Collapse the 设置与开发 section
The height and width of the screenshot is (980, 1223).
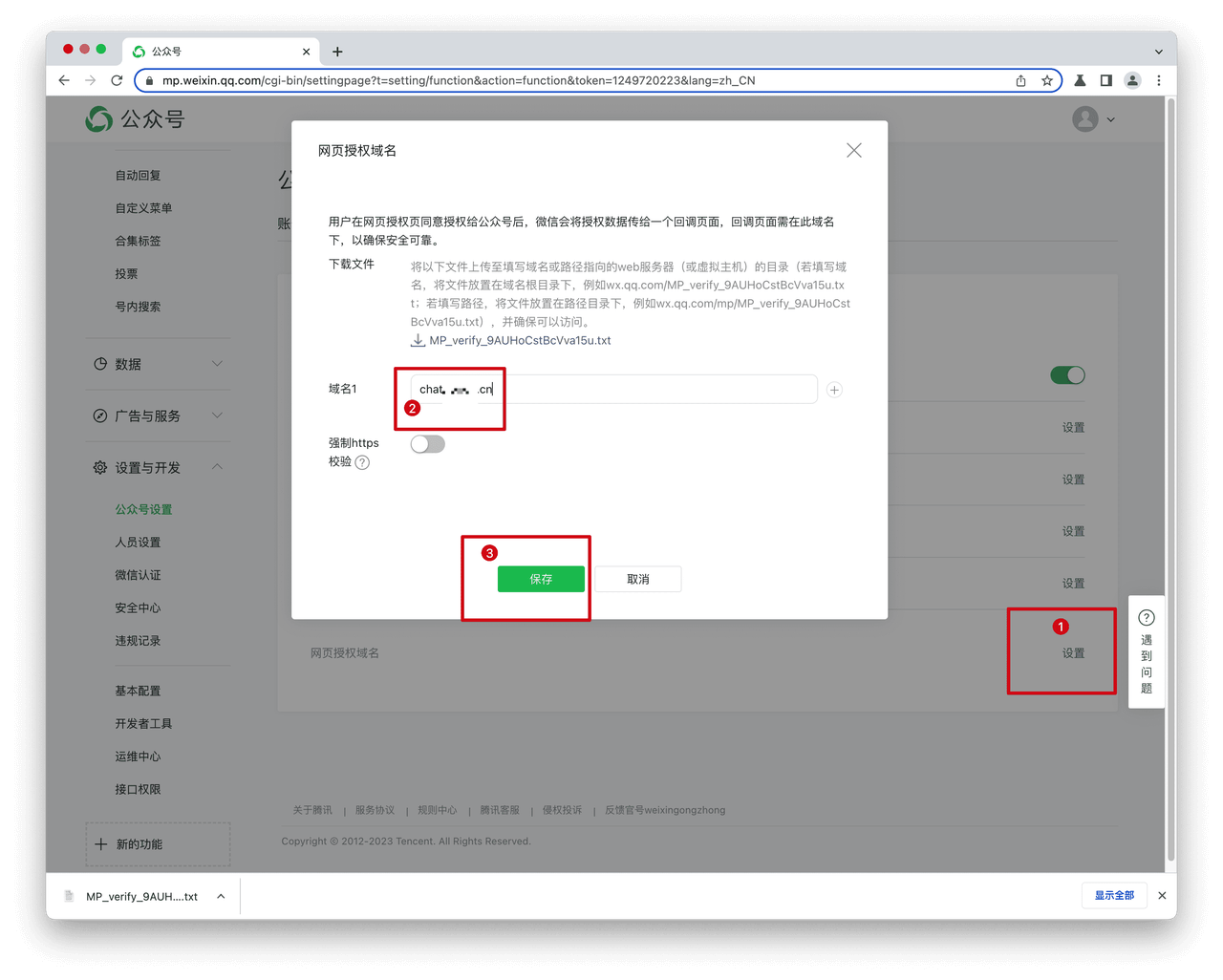tap(217, 467)
